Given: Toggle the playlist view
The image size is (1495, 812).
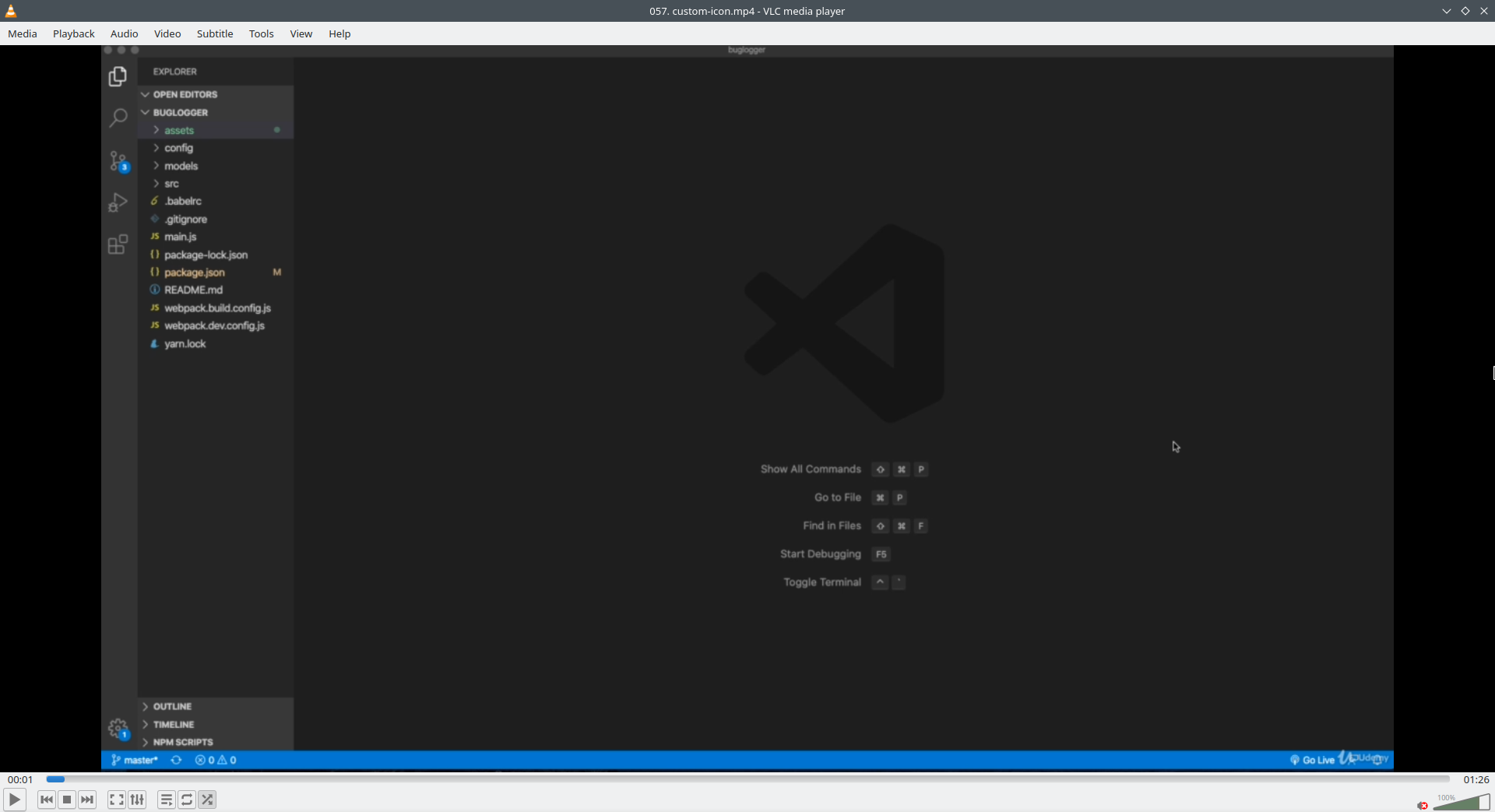Looking at the screenshot, I should click(167, 800).
